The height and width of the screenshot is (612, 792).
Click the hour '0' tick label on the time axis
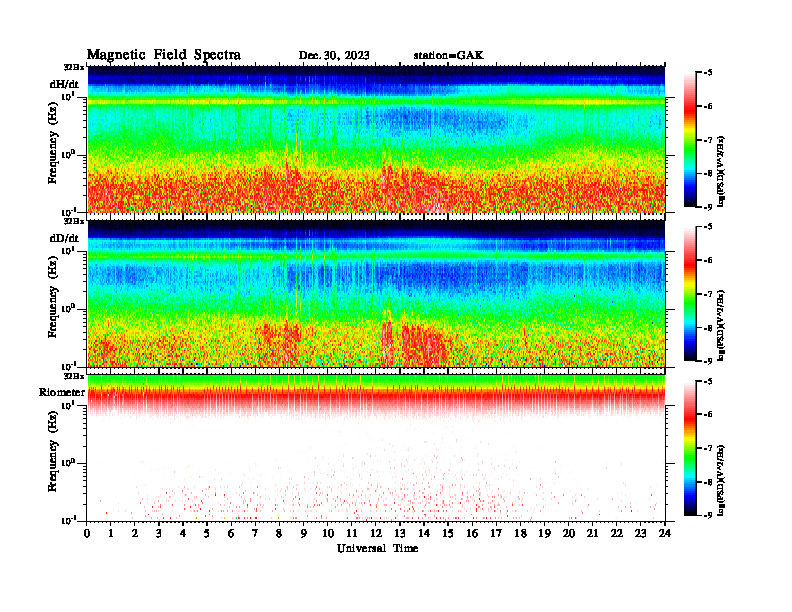point(87,534)
